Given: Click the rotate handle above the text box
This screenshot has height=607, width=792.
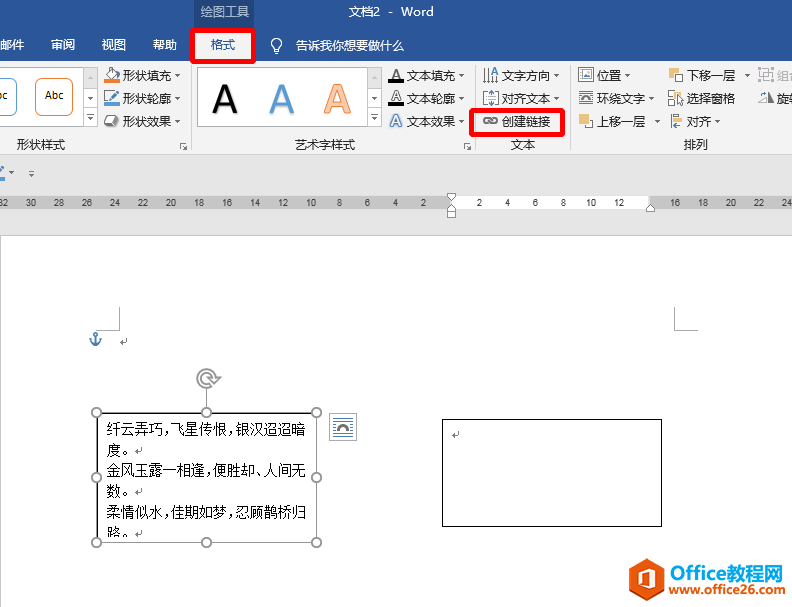Looking at the screenshot, I should point(207,378).
